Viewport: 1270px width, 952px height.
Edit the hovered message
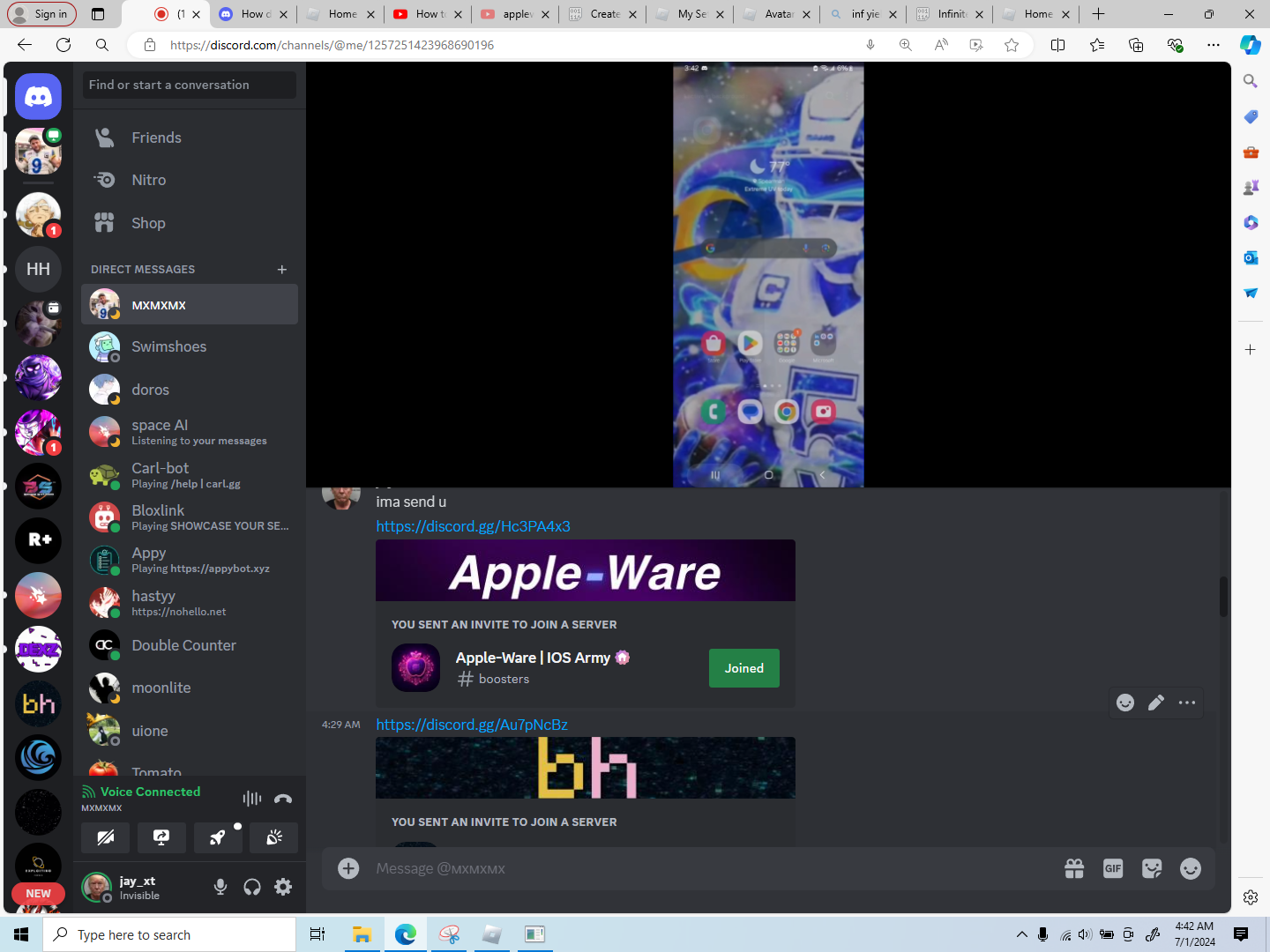pyautogui.click(x=1156, y=703)
